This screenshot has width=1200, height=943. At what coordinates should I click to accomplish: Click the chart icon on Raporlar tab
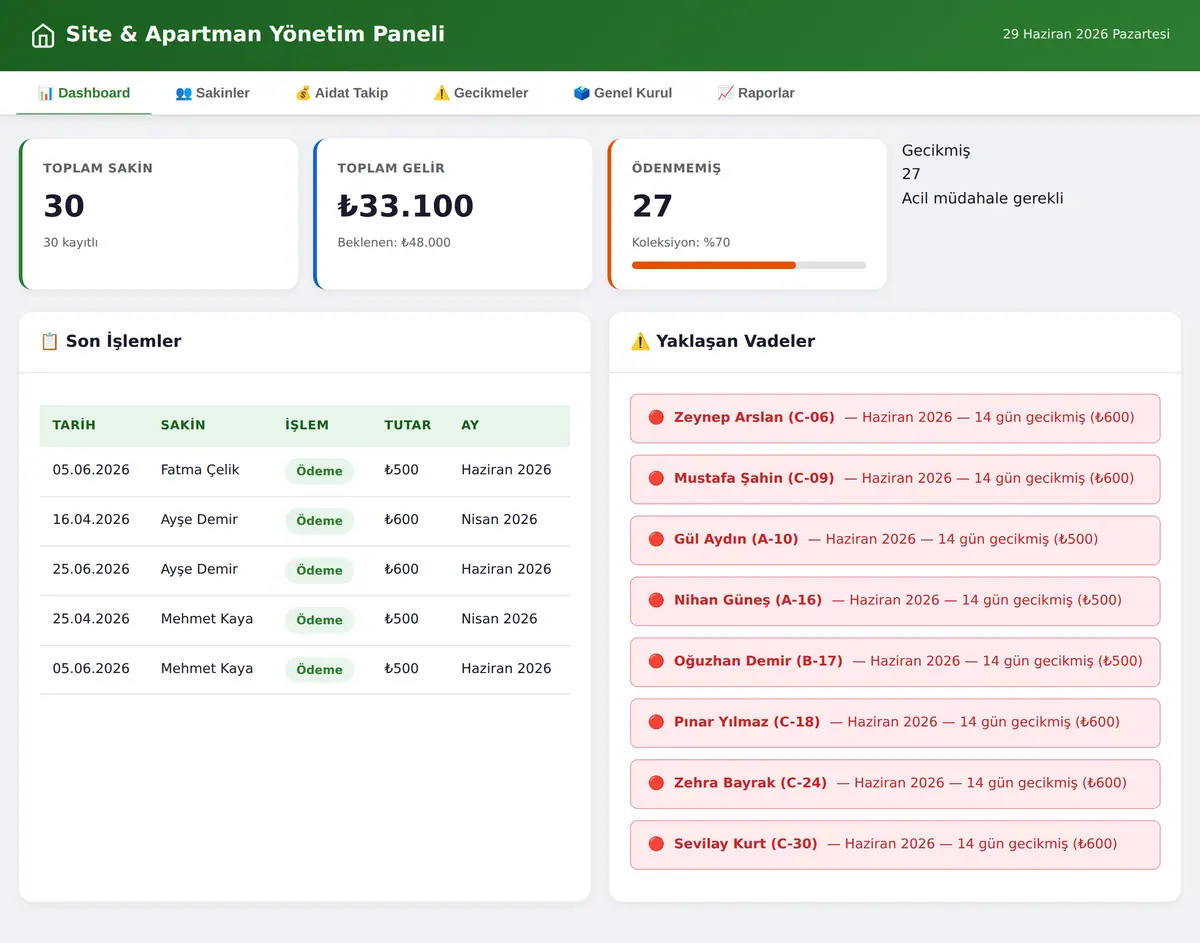point(725,93)
